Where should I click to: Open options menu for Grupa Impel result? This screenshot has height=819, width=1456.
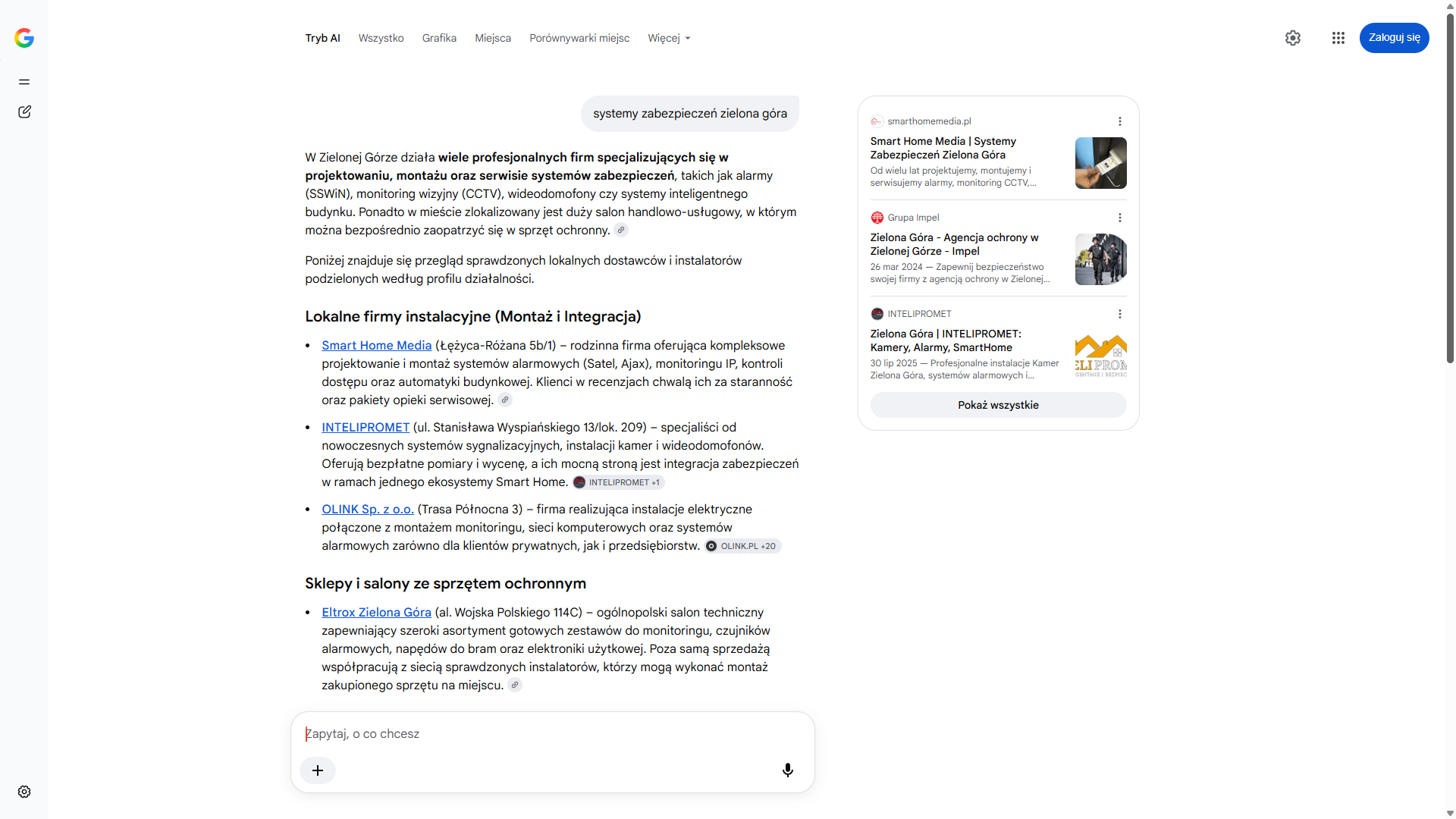click(x=1120, y=218)
